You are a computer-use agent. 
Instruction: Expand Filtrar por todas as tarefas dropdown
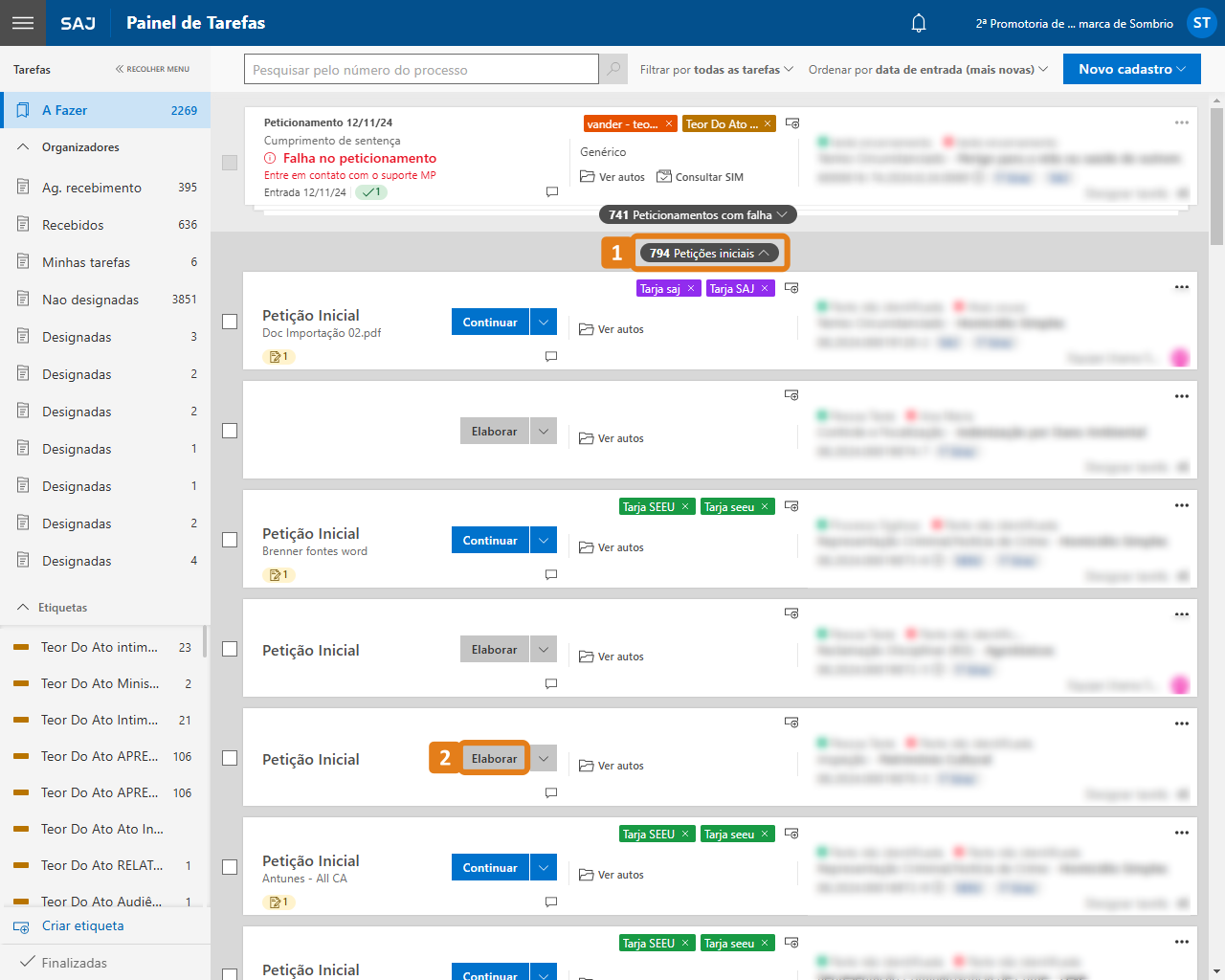[x=716, y=70]
